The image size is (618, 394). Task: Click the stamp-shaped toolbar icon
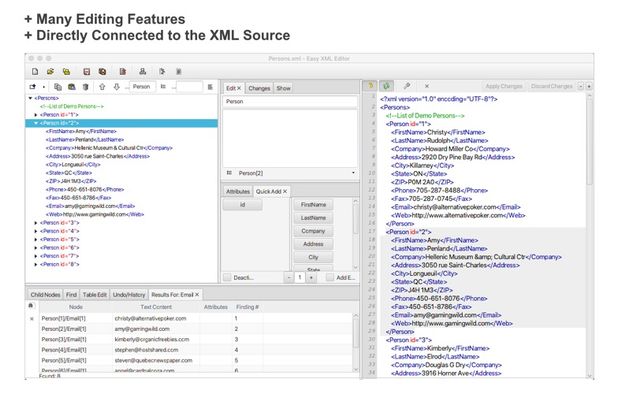pos(142,71)
